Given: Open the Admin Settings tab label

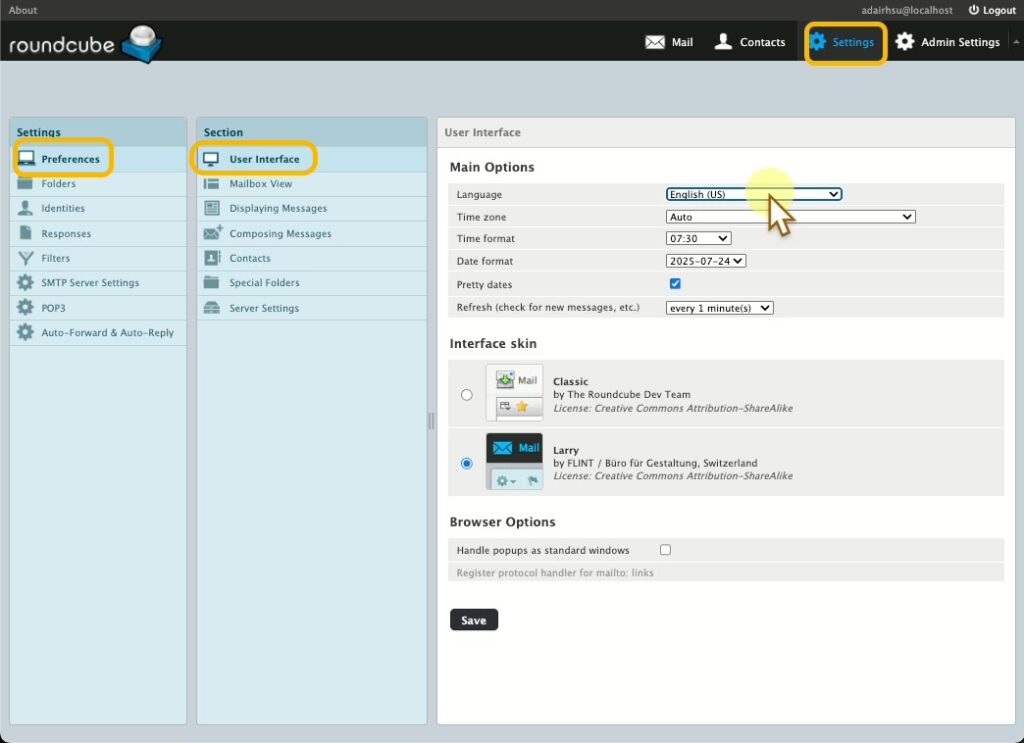Looking at the screenshot, I should tap(960, 42).
